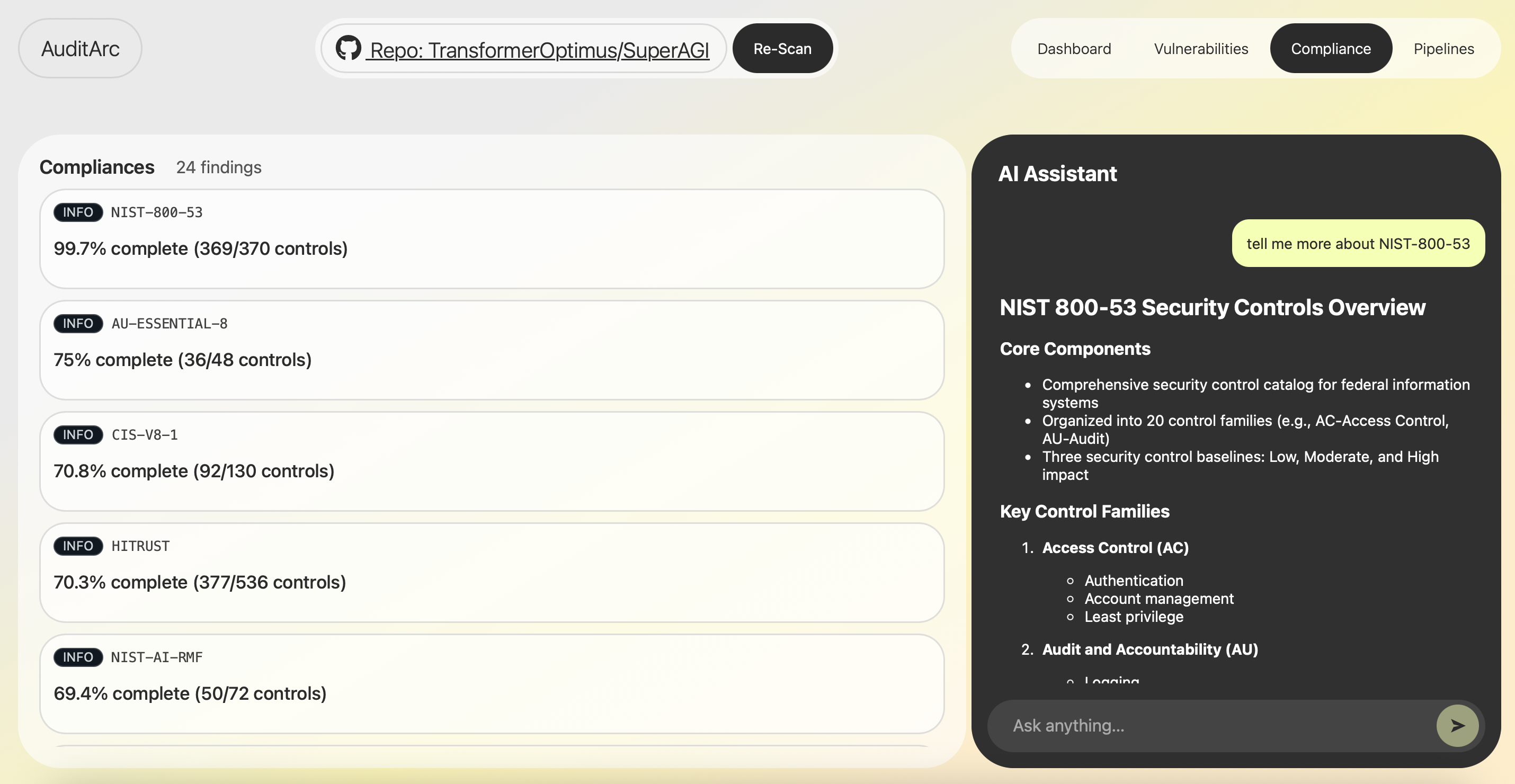Go to the Pipelines tab
The height and width of the screenshot is (784, 1515).
pyautogui.click(x=1443, y=49)
